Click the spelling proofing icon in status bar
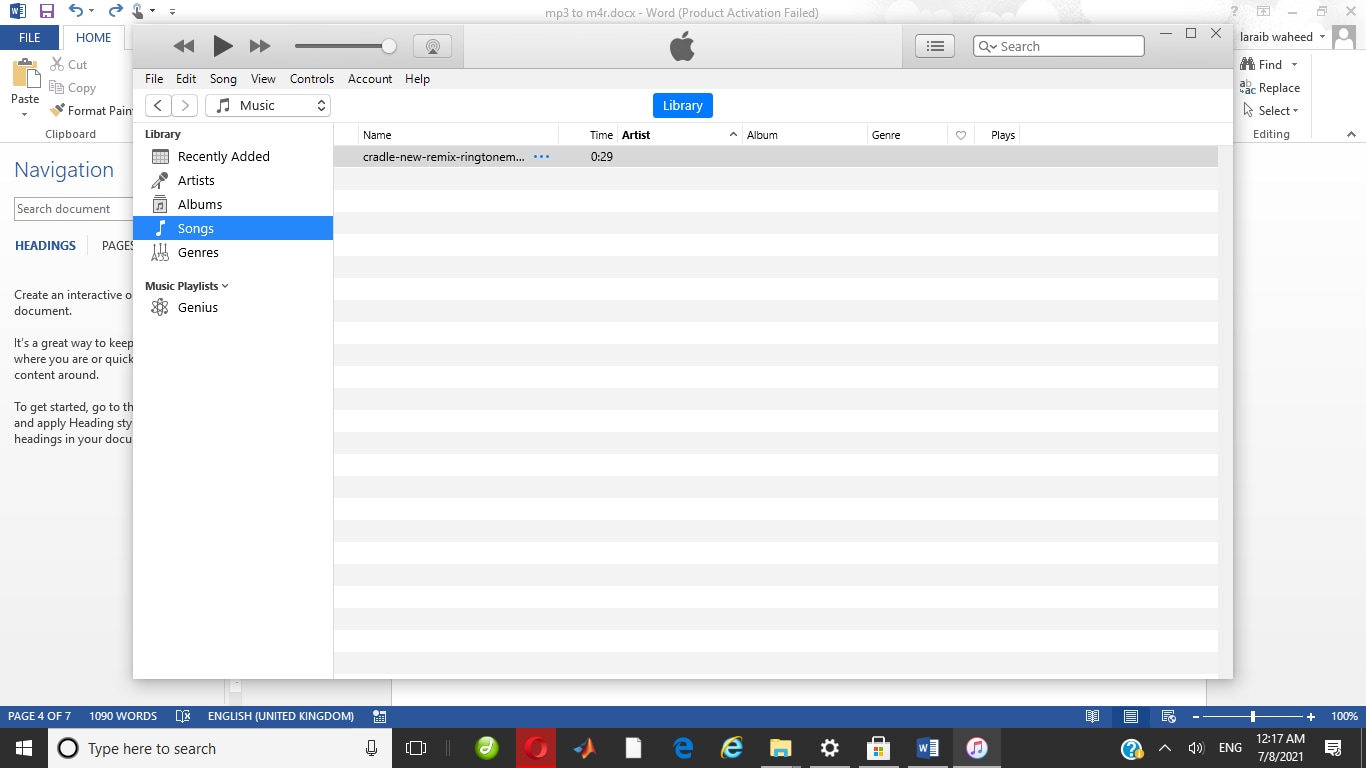The height and width of the screenshot is (768, 1366). tap(182, 716)
